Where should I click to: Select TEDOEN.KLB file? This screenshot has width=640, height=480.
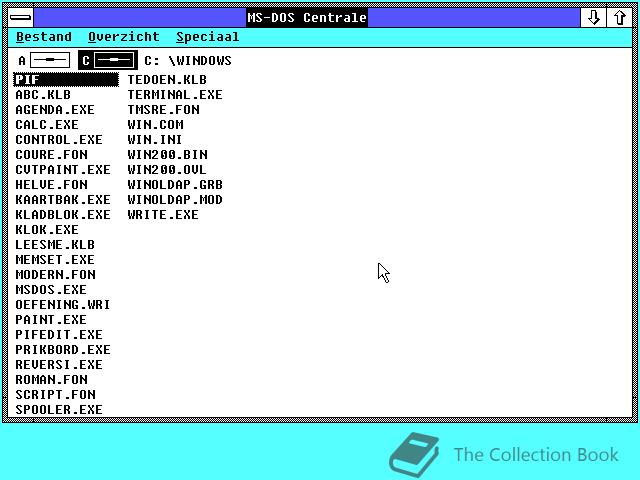(167, 80)
